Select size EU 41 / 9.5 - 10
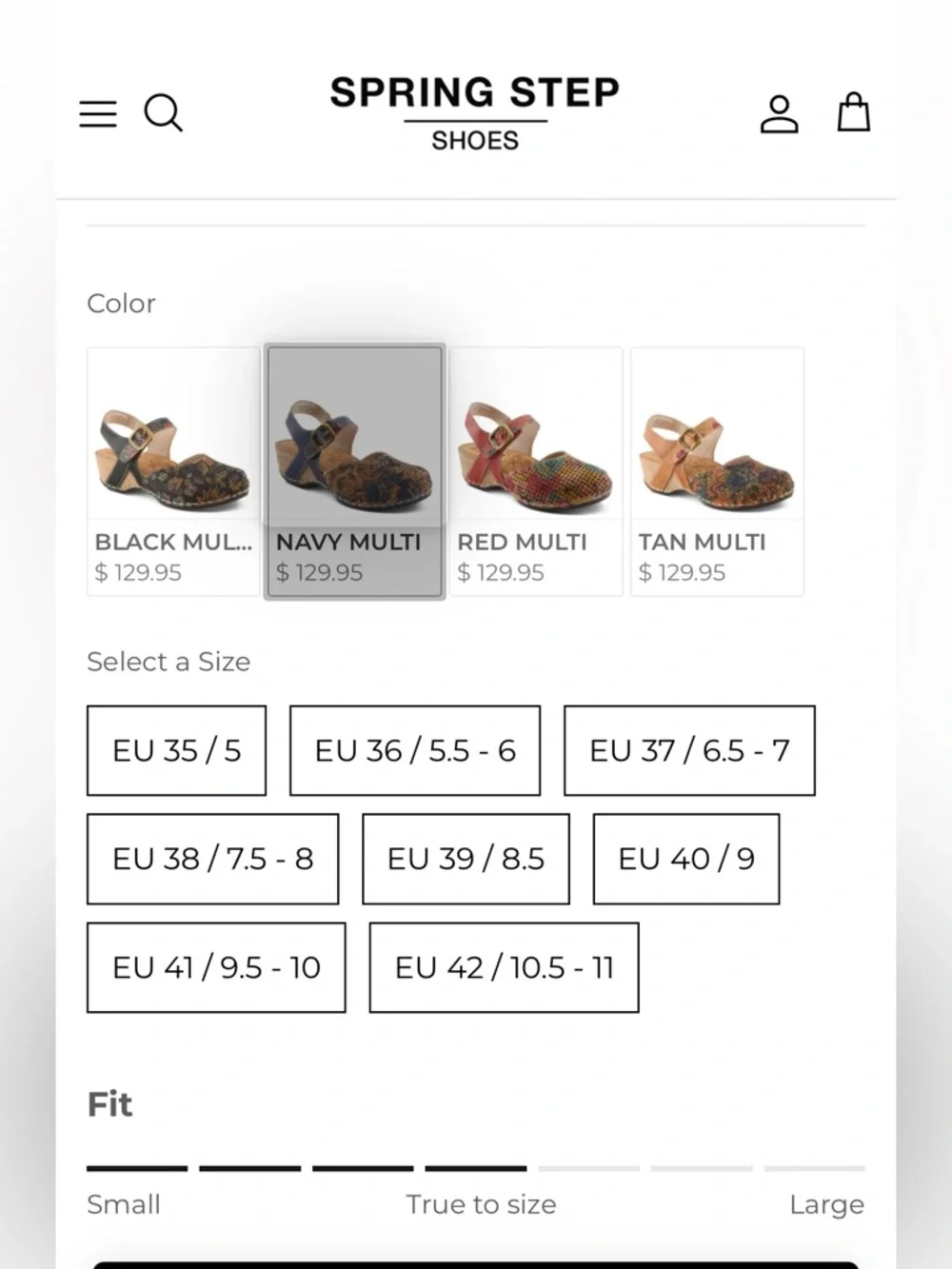Screen dimensions: 952x1269 pyautogui.click(x=216, y=967)
